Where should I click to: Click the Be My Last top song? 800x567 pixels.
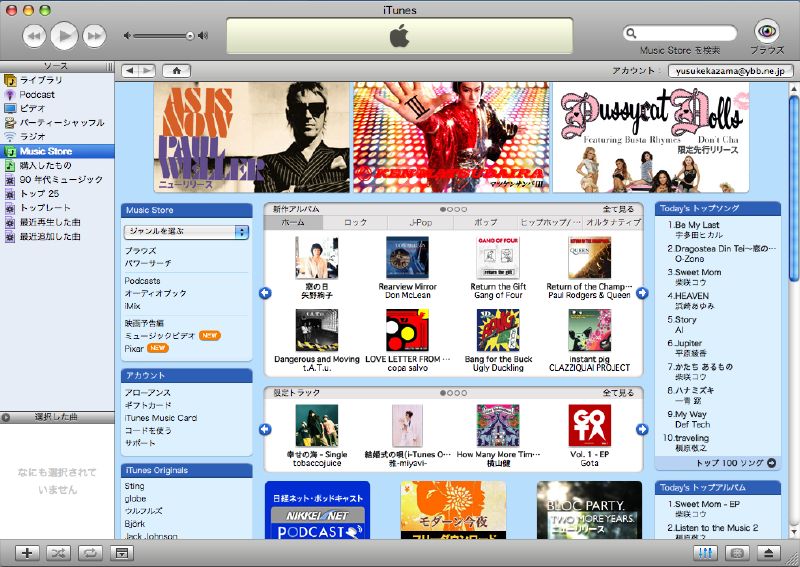(697, 225)
